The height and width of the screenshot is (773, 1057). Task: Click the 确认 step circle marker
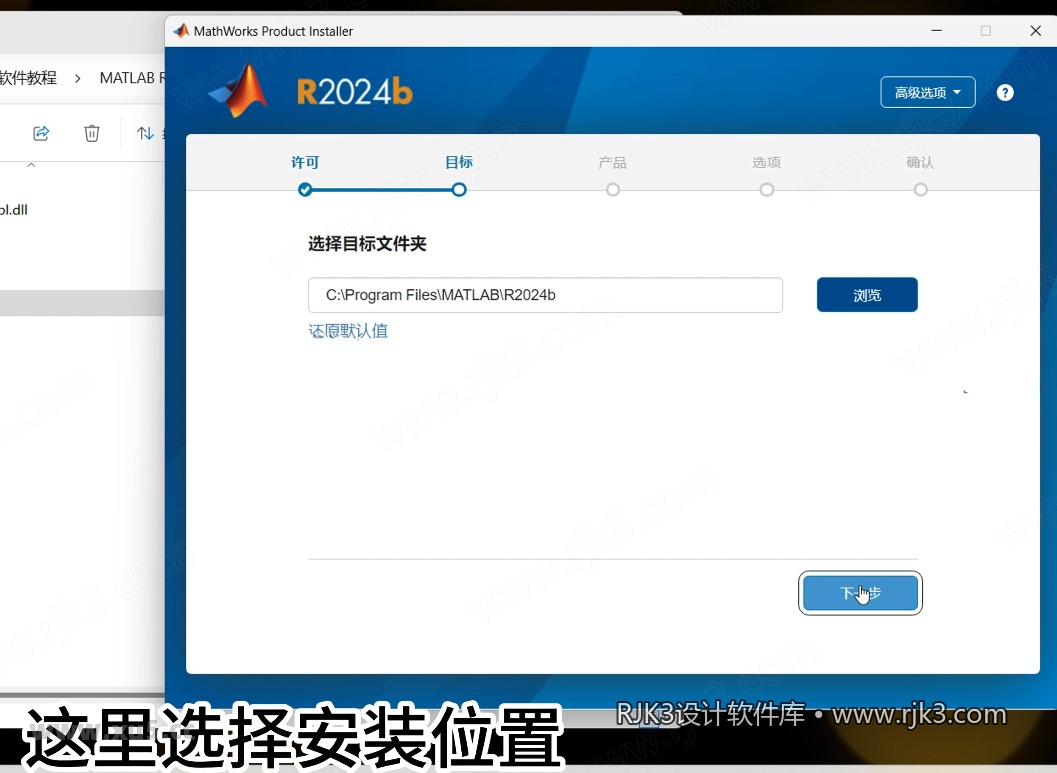pos(921,189)
